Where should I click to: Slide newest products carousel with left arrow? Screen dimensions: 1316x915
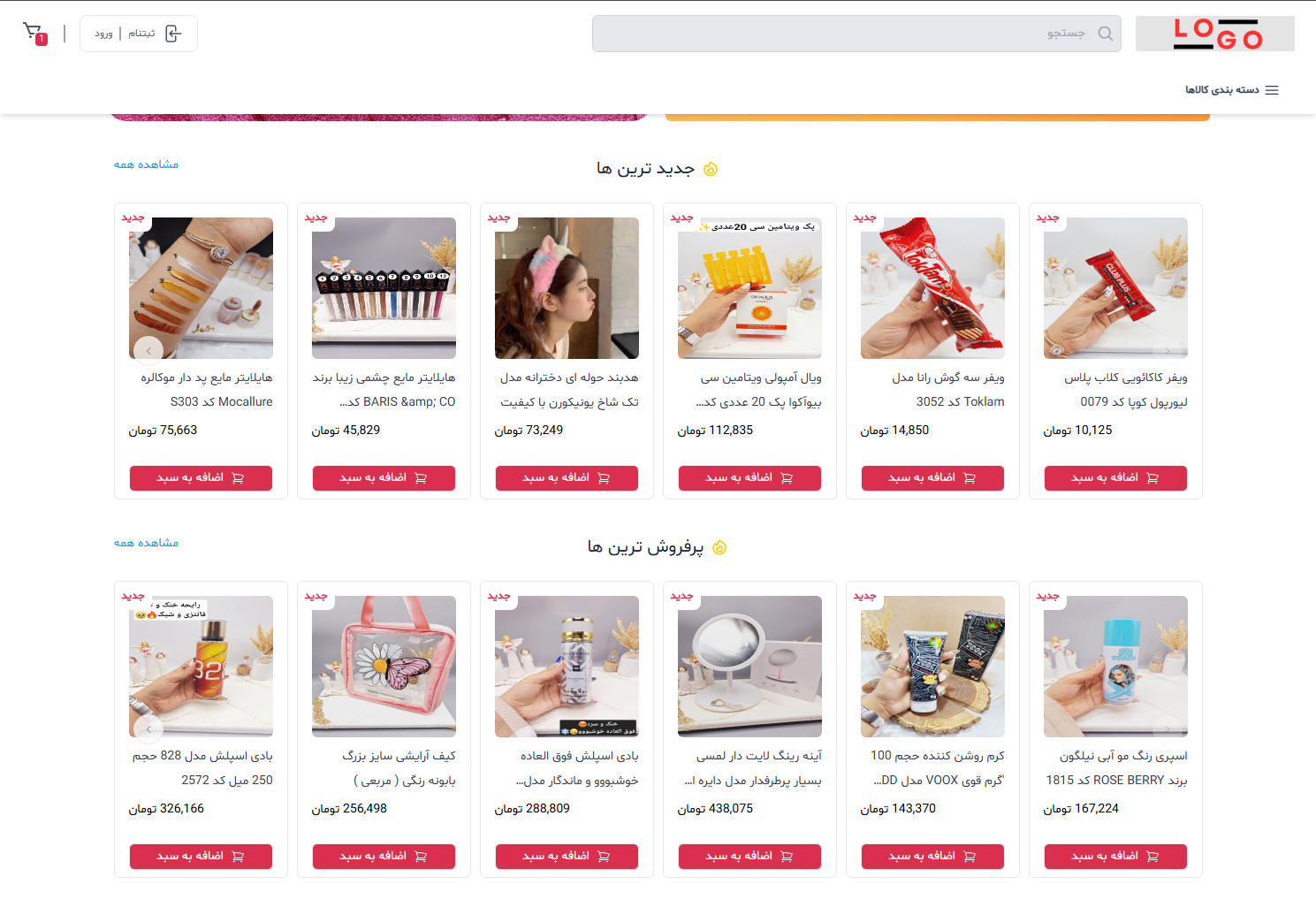pyautogui.click(x=148, y=351)
